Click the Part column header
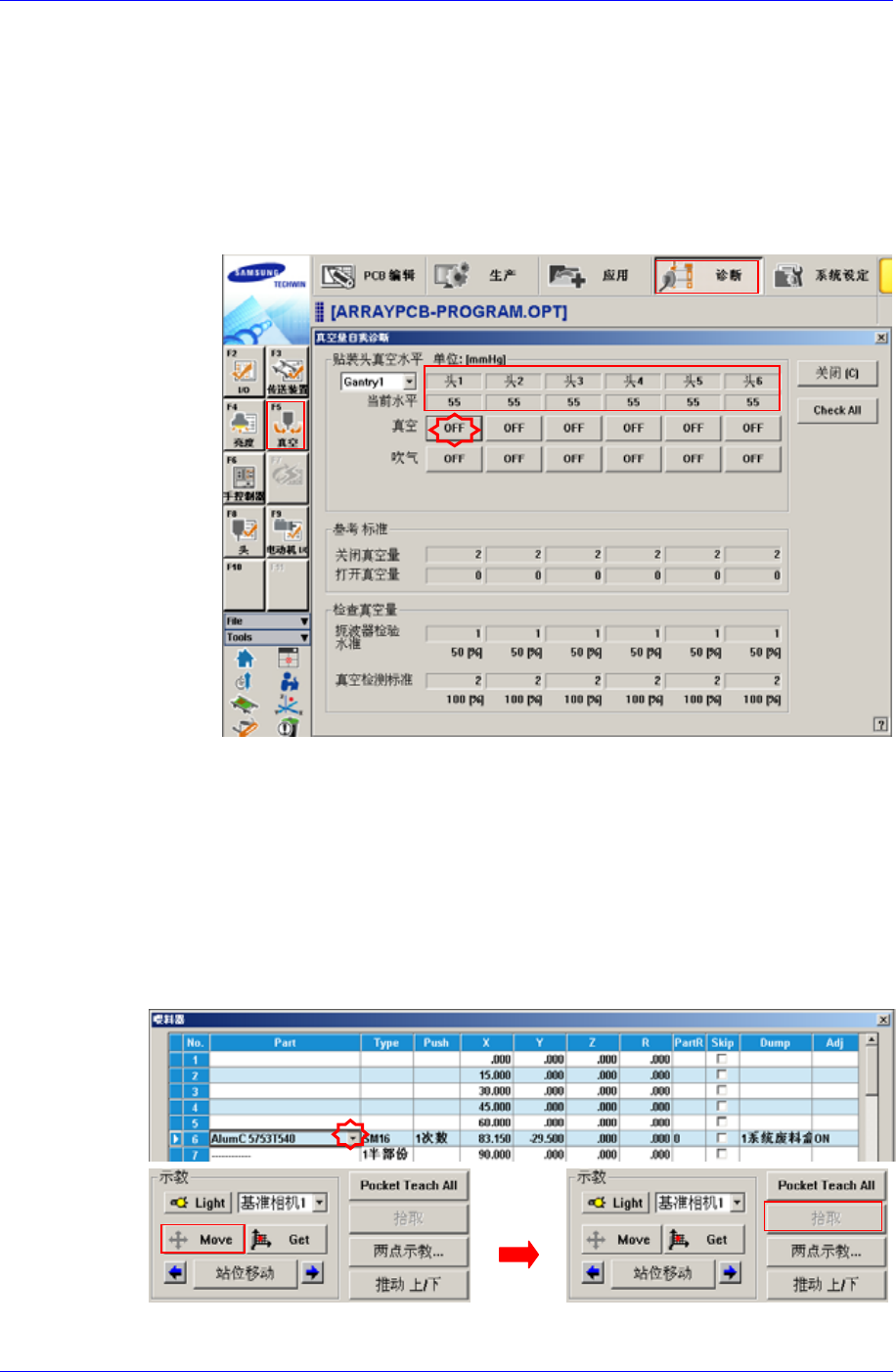This screenshot has height=1372, width=896. (285, 1043)
